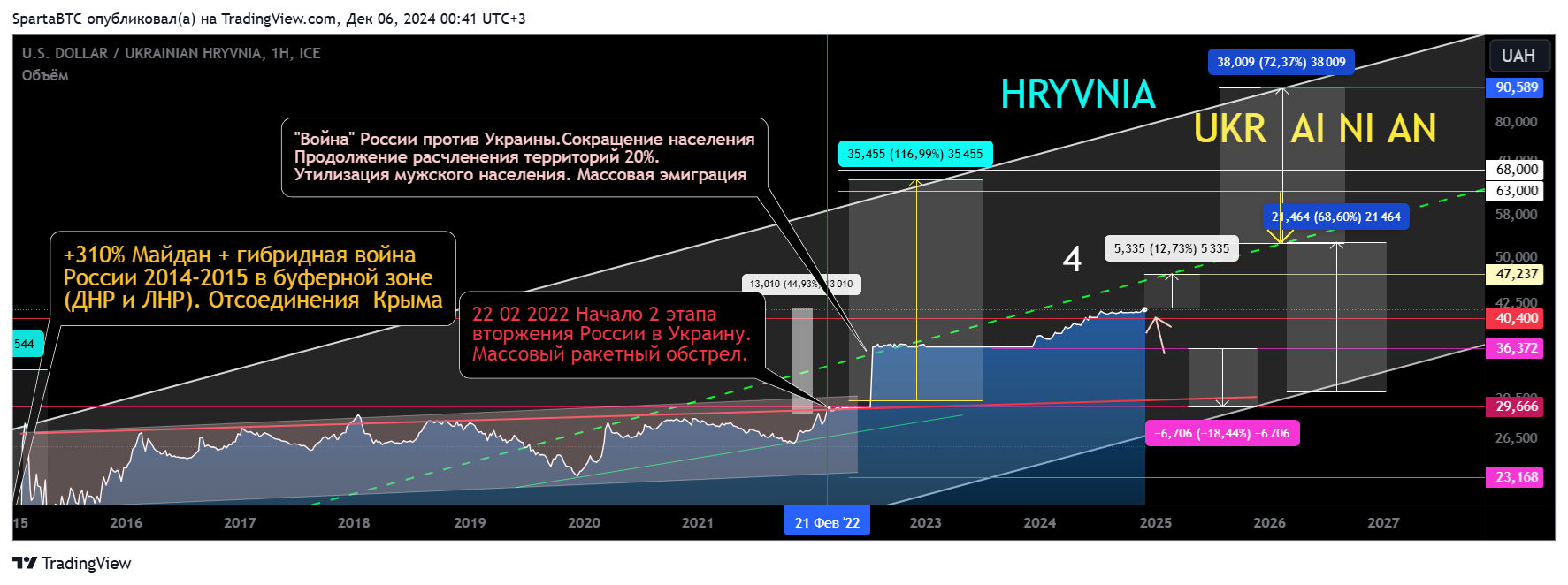Select the "Война" России против Украины callout
The image size is (1568, 585).
tap(524, 157)
